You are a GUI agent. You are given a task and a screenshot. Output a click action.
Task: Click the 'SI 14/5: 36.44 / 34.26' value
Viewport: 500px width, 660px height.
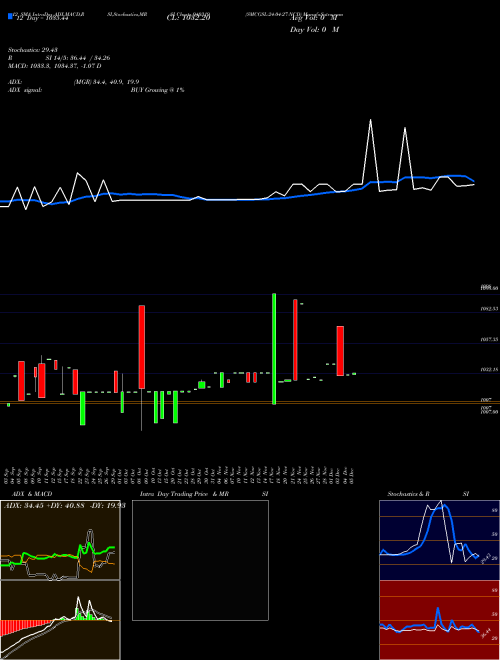click(78, 58)
